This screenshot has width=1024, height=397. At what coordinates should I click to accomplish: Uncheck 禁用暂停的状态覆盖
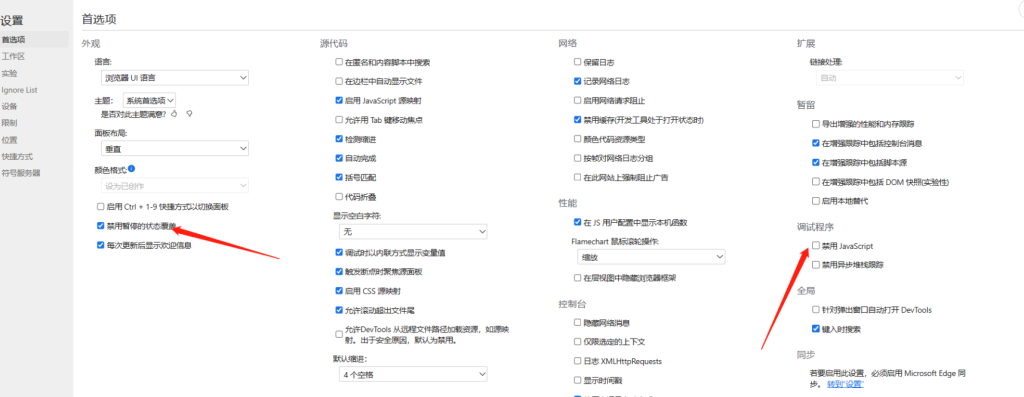[x=101, y=226]
